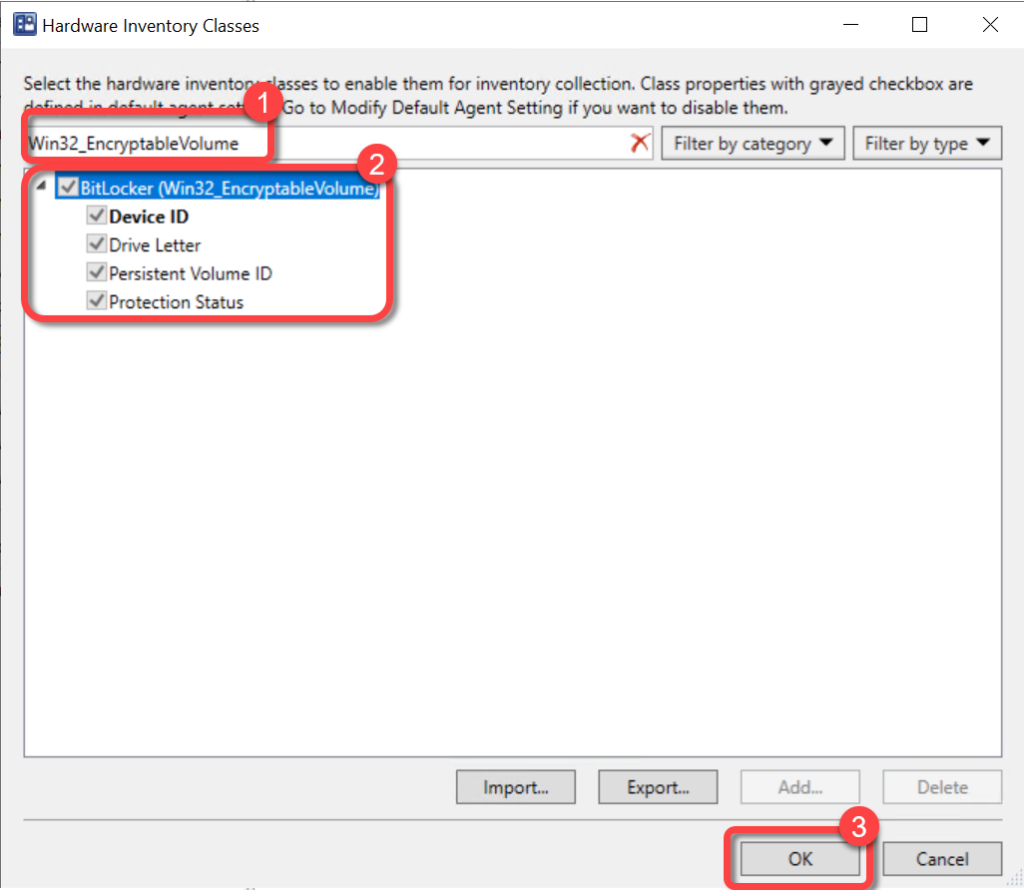The width and height of the screenshot is (1024, 890).
Task: Toggle the BitLocker class checkbox
Action: click(x=68, y=188)
